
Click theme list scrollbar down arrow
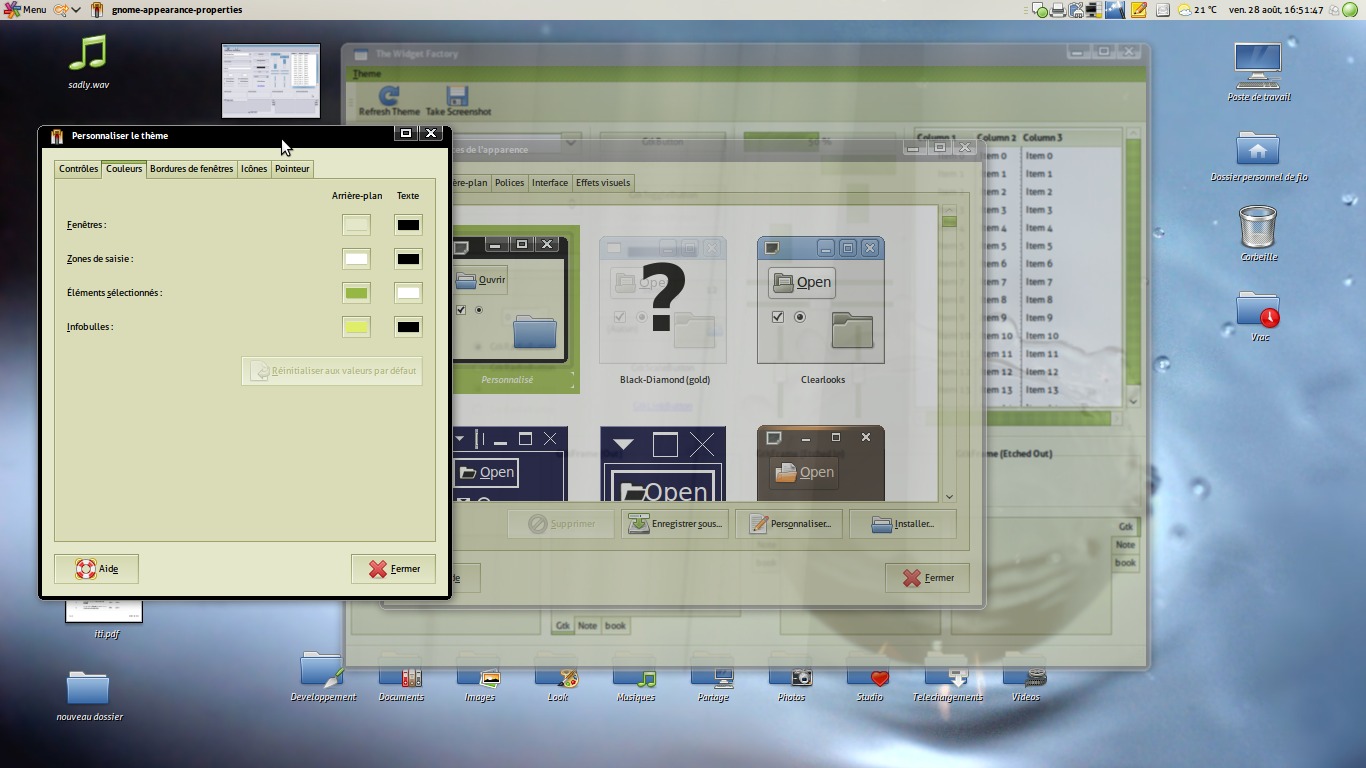pos(949,496)
